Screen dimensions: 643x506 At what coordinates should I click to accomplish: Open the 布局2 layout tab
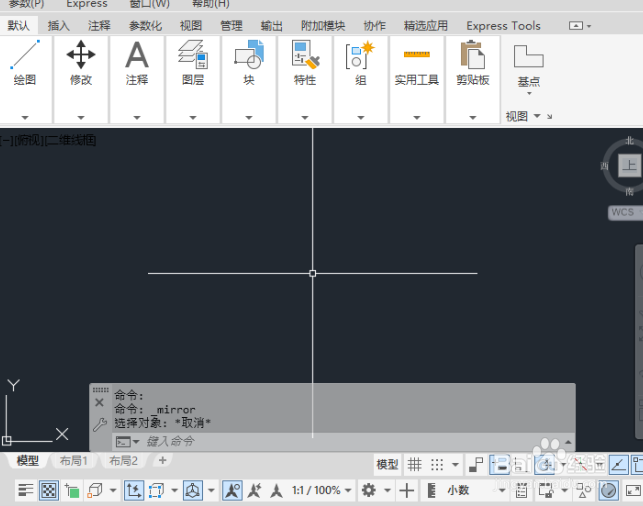[x=123, y=461]
